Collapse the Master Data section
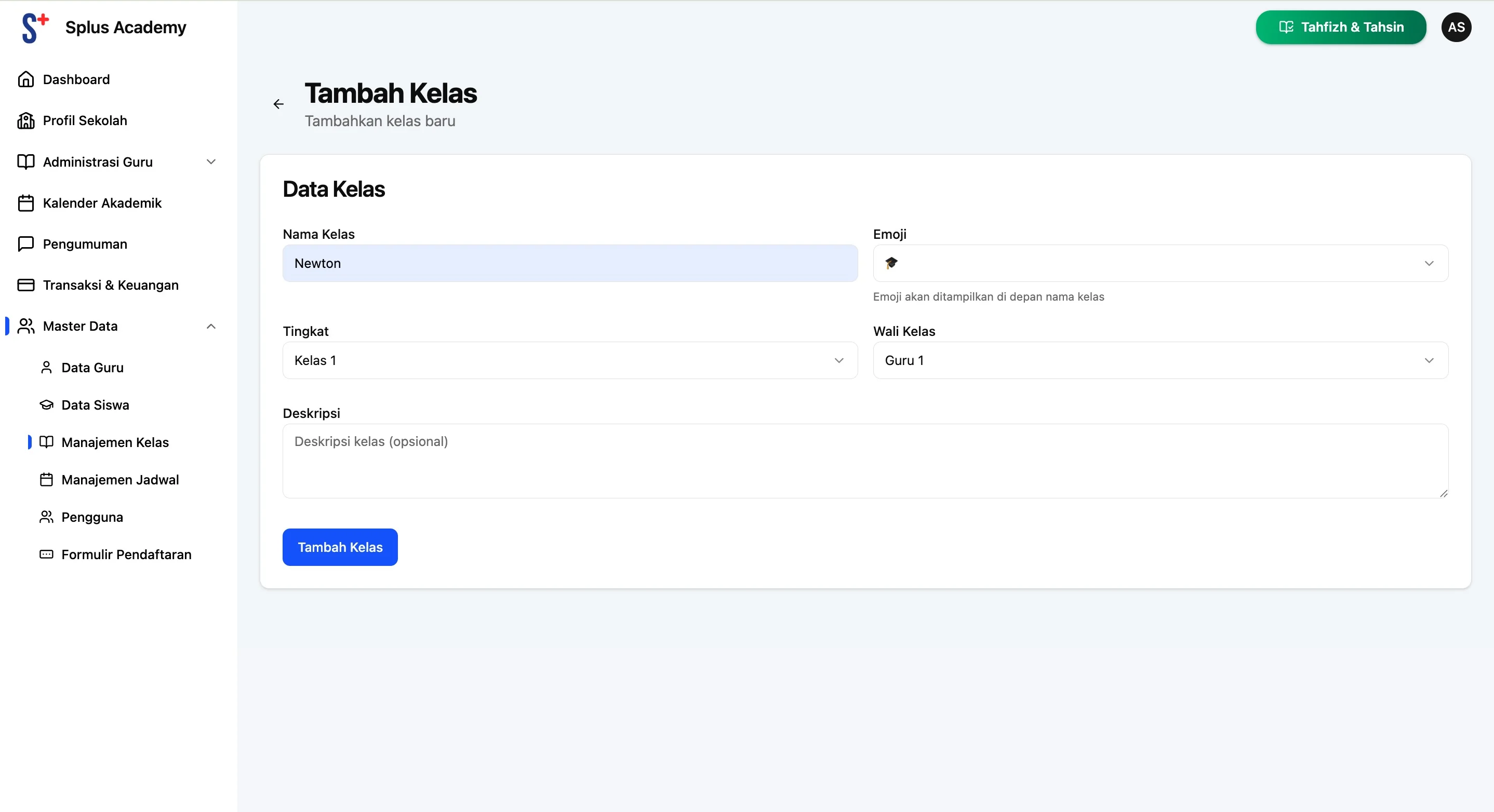 click(211, 326)
